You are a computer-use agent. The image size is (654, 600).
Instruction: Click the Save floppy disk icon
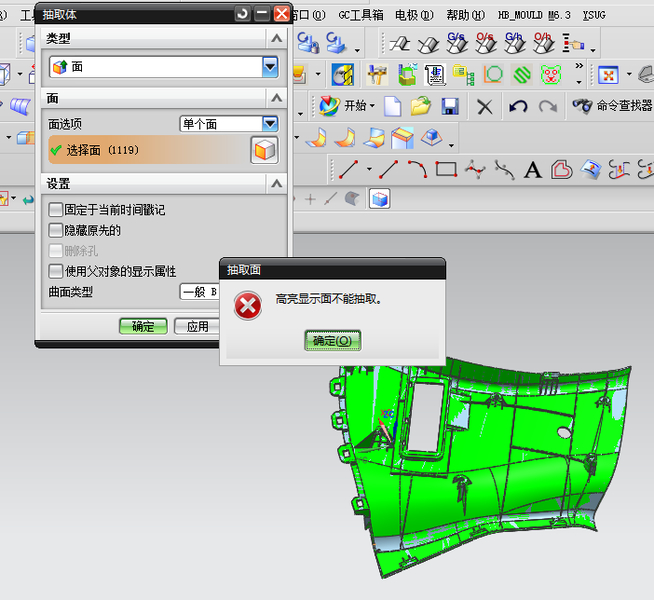point(450,106)
